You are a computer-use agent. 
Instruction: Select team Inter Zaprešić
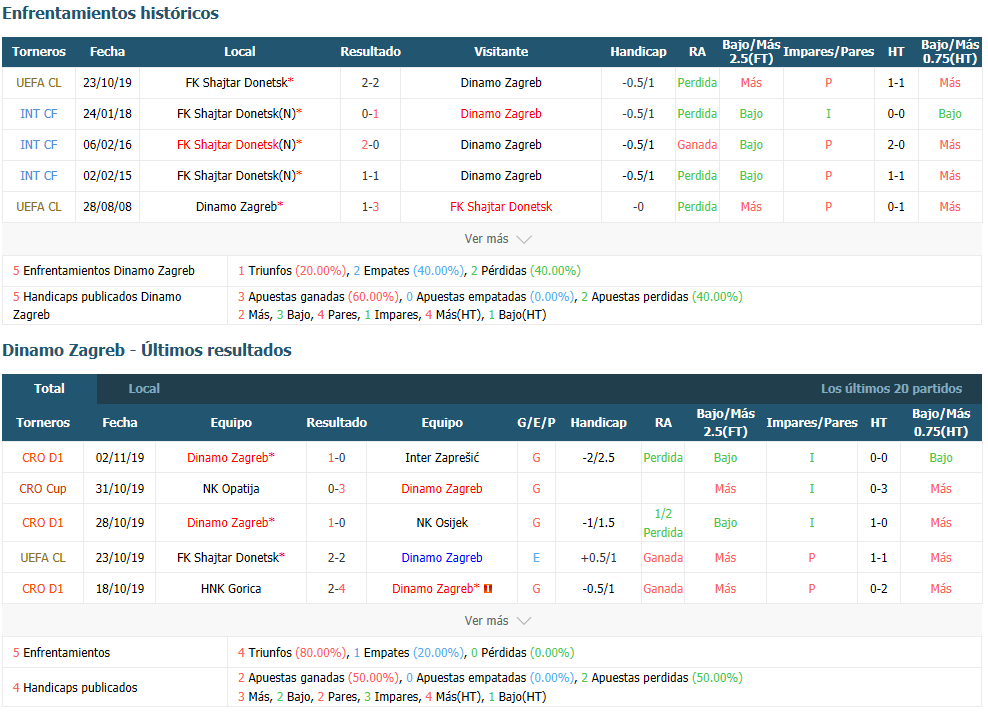[442, 457]
